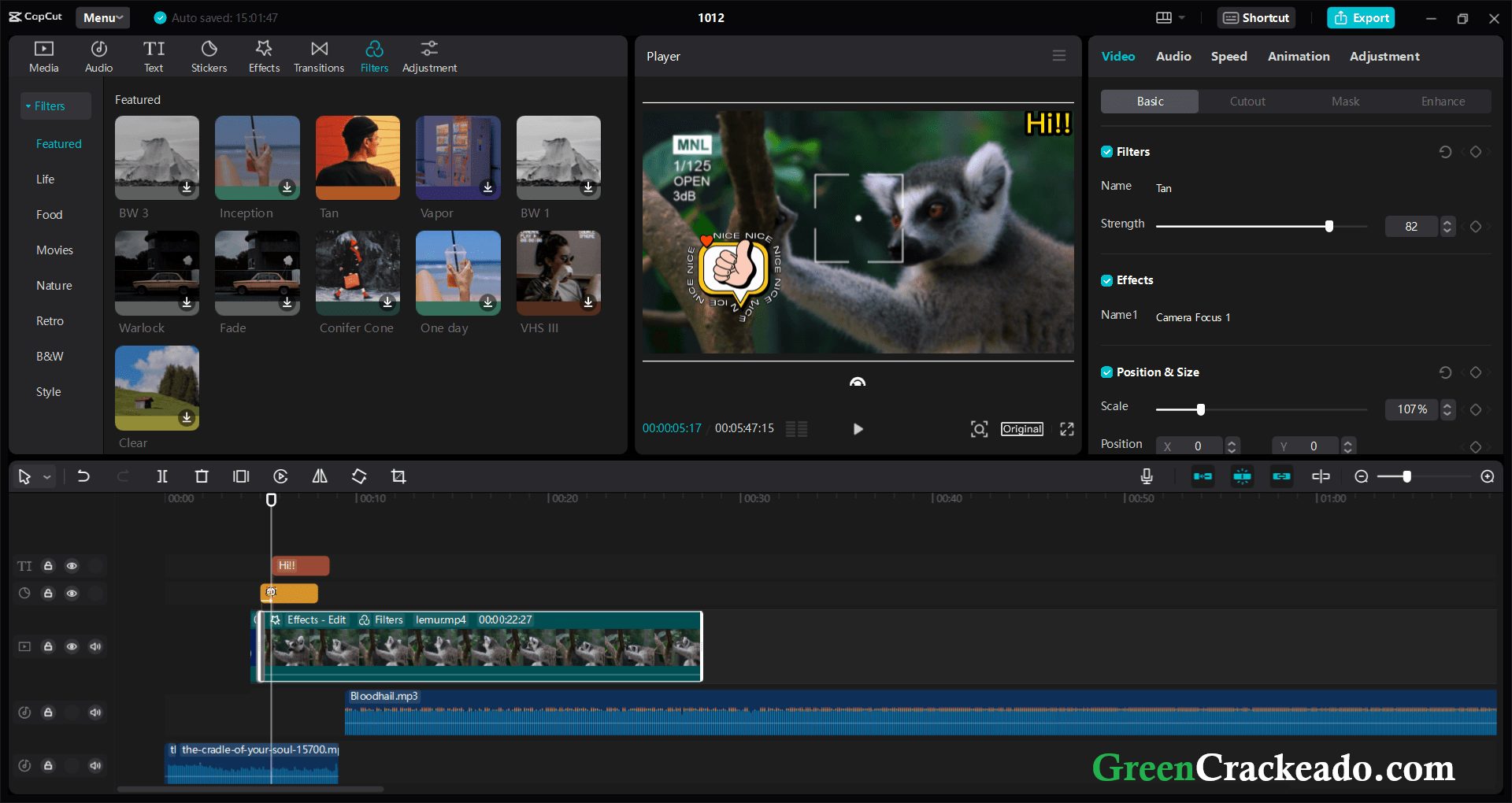This screenshot has width=1512, height=803.
Task: Hide the text track with eye icon
Action: click(x=72, y=566)
